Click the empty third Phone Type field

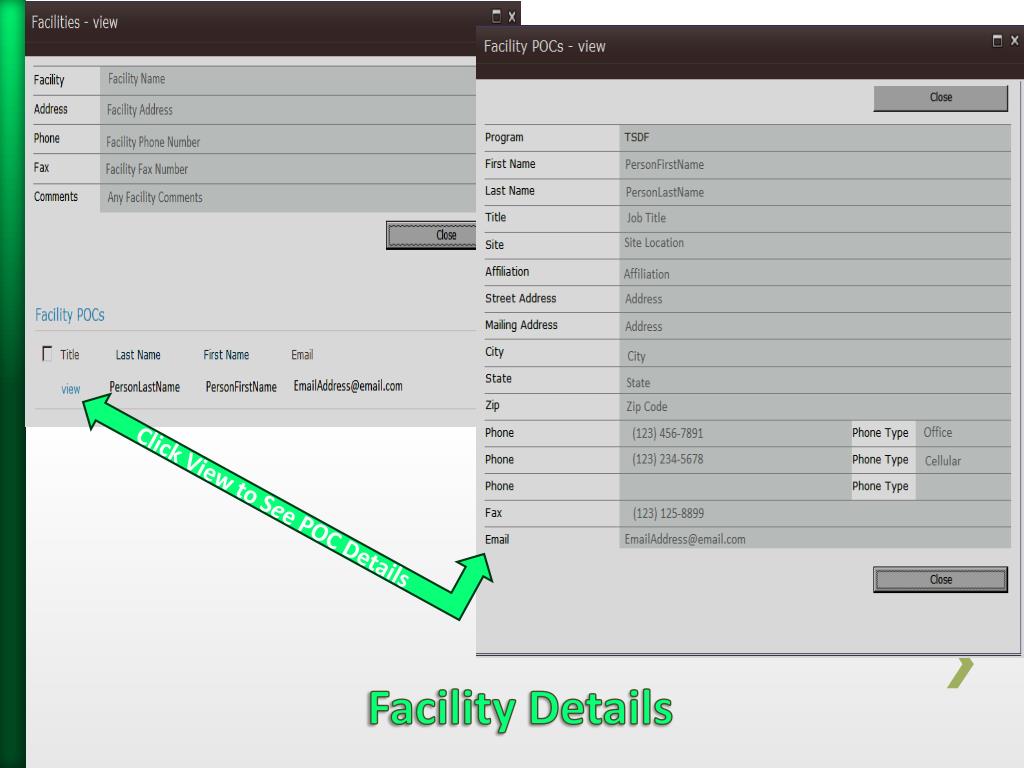coord(963,487)
